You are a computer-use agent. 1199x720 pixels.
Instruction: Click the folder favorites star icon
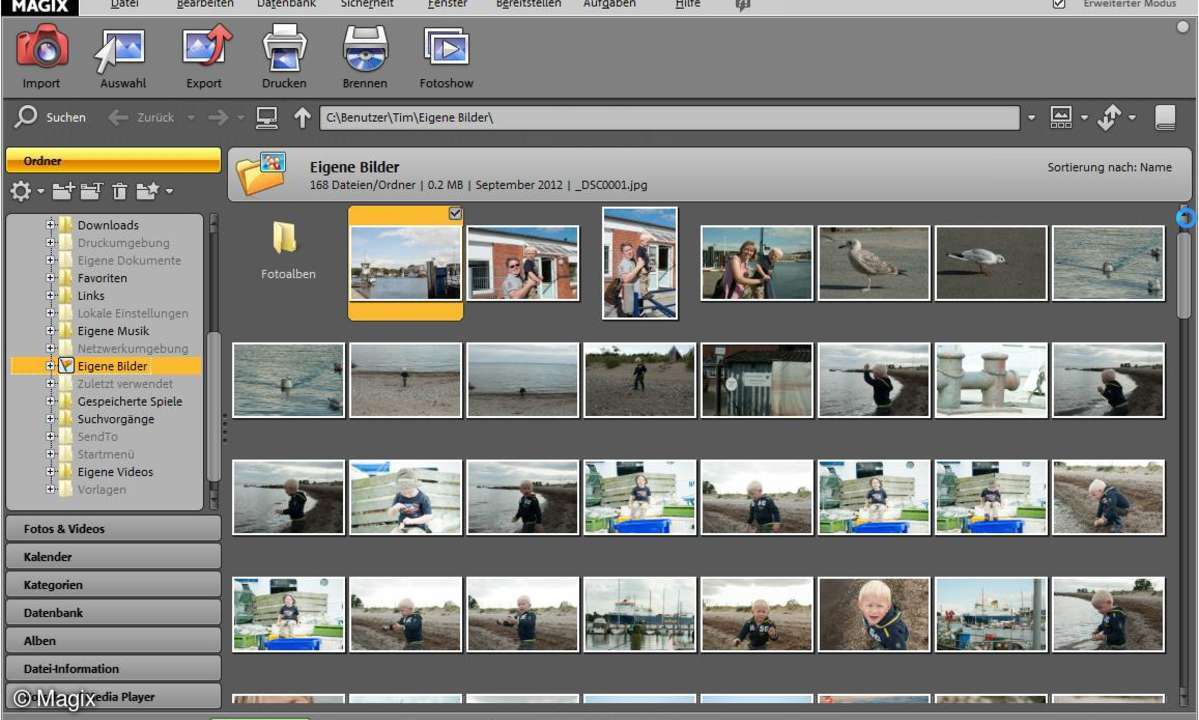coord(147,190)
